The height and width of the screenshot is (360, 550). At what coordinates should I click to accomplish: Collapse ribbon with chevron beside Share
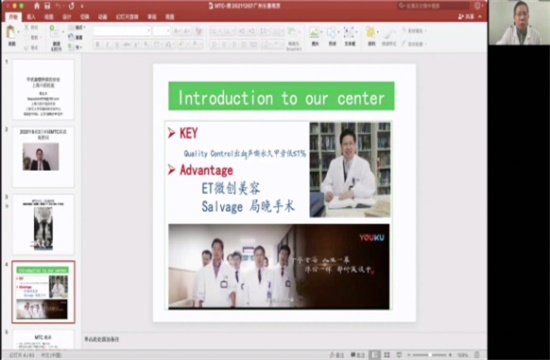480,16
